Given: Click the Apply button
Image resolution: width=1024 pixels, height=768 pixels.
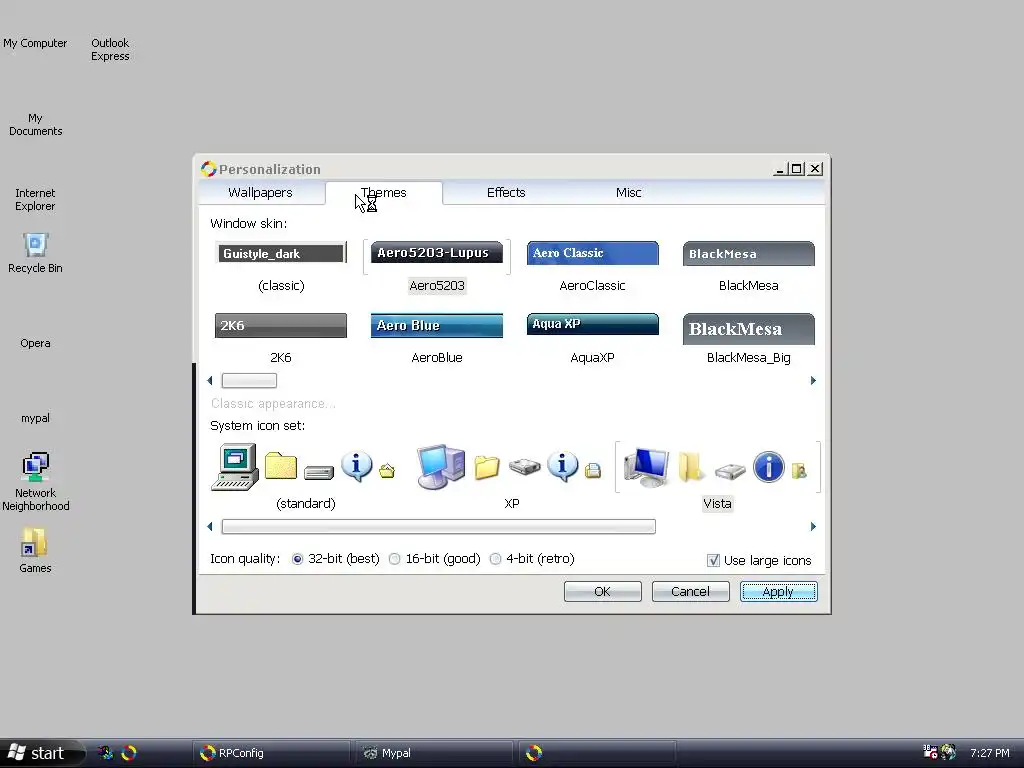Looking at the screenshot, I should coord(778,592).
